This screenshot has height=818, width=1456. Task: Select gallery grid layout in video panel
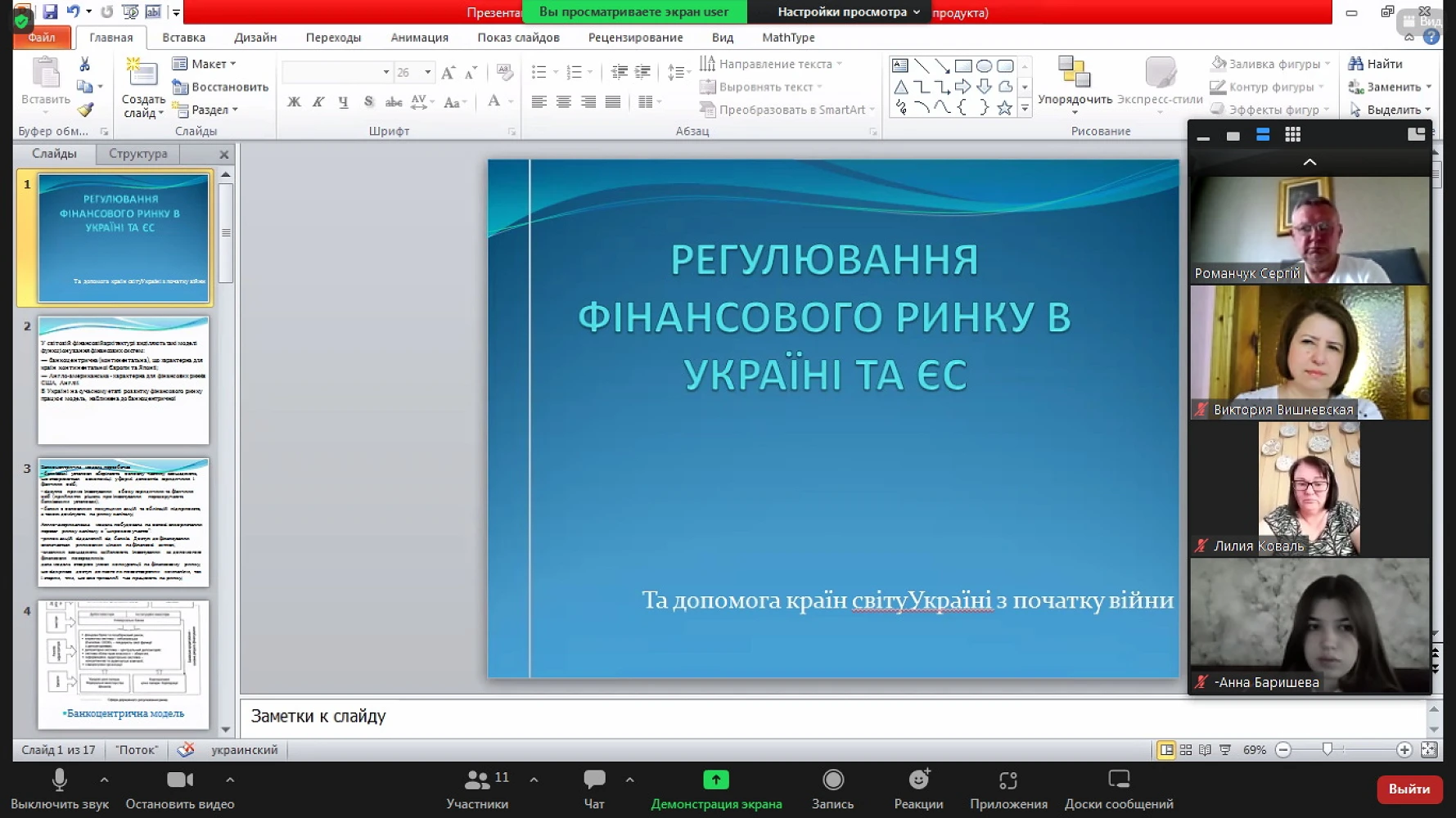click(1292, 135)
